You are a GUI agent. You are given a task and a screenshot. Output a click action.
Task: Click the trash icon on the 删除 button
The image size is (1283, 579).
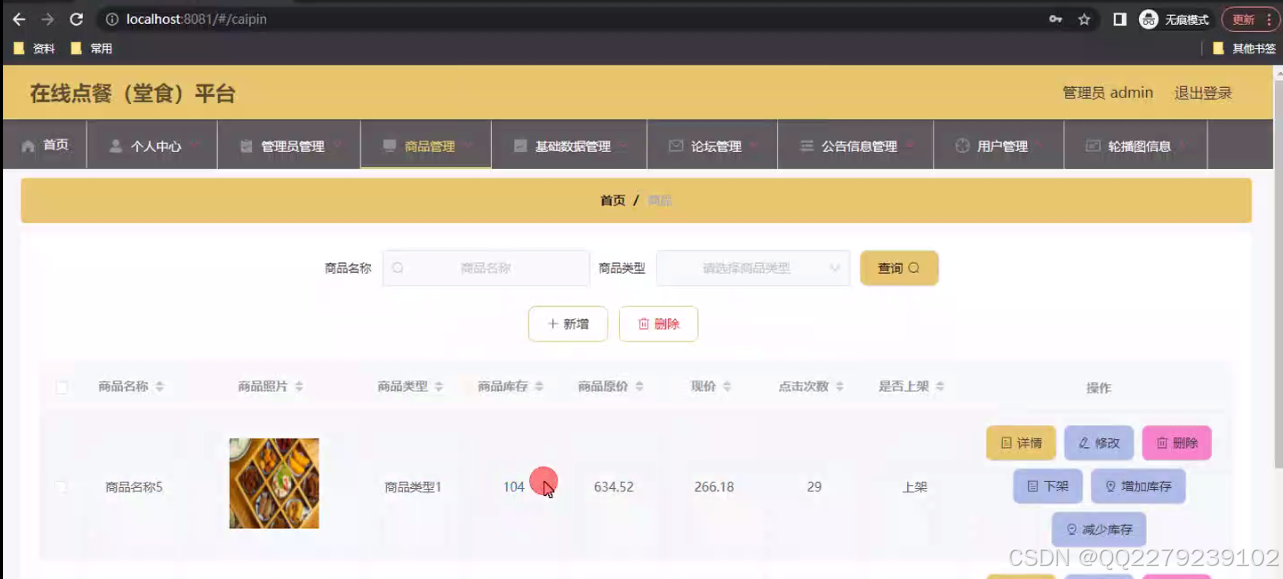[644, 323]
